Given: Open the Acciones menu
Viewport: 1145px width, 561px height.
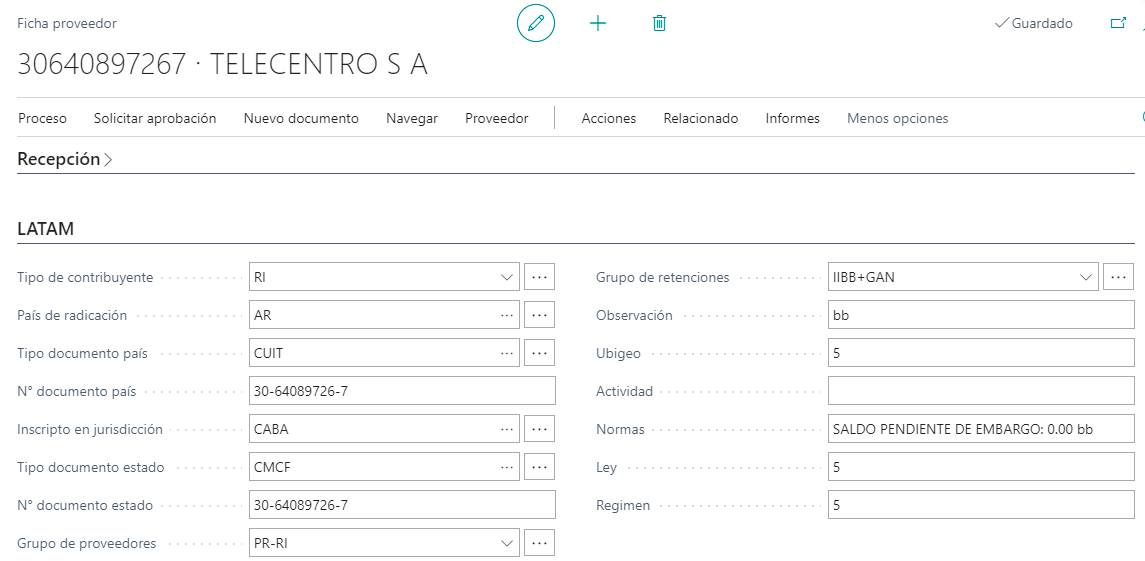Looking at the screenshot, I should [608, 118].
